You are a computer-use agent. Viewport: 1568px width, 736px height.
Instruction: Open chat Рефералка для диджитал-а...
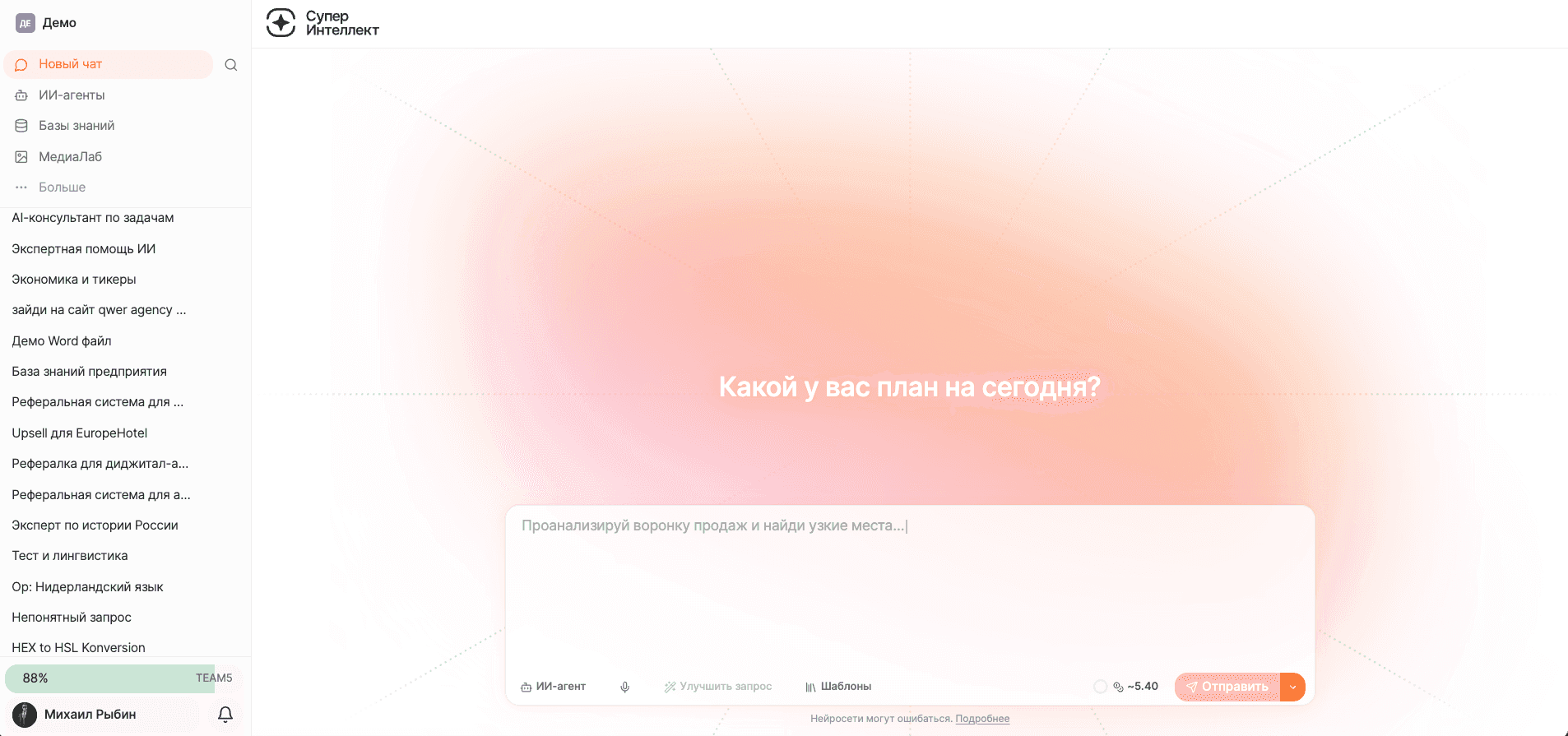tap(100, 464)
